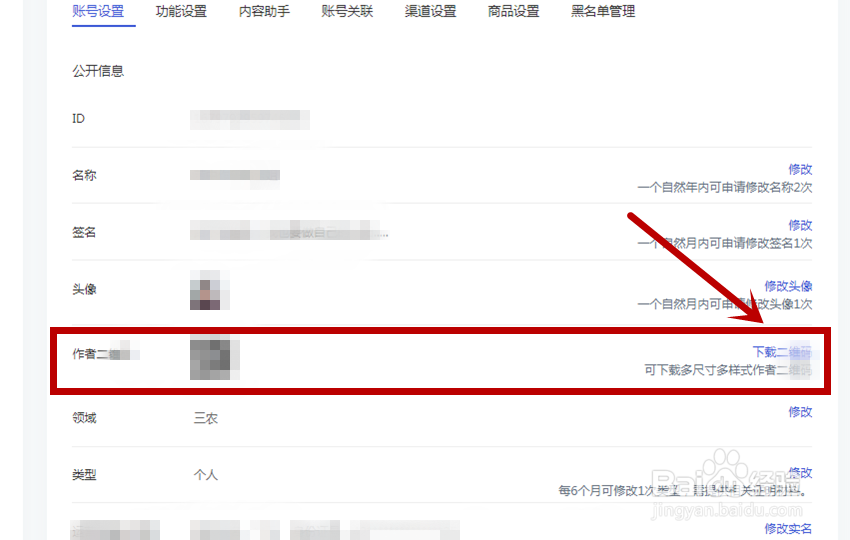The width and height of the screenshot is (850, 540).
Task: Switch to the 功能设置 tab
Action: tap(181, 11)
